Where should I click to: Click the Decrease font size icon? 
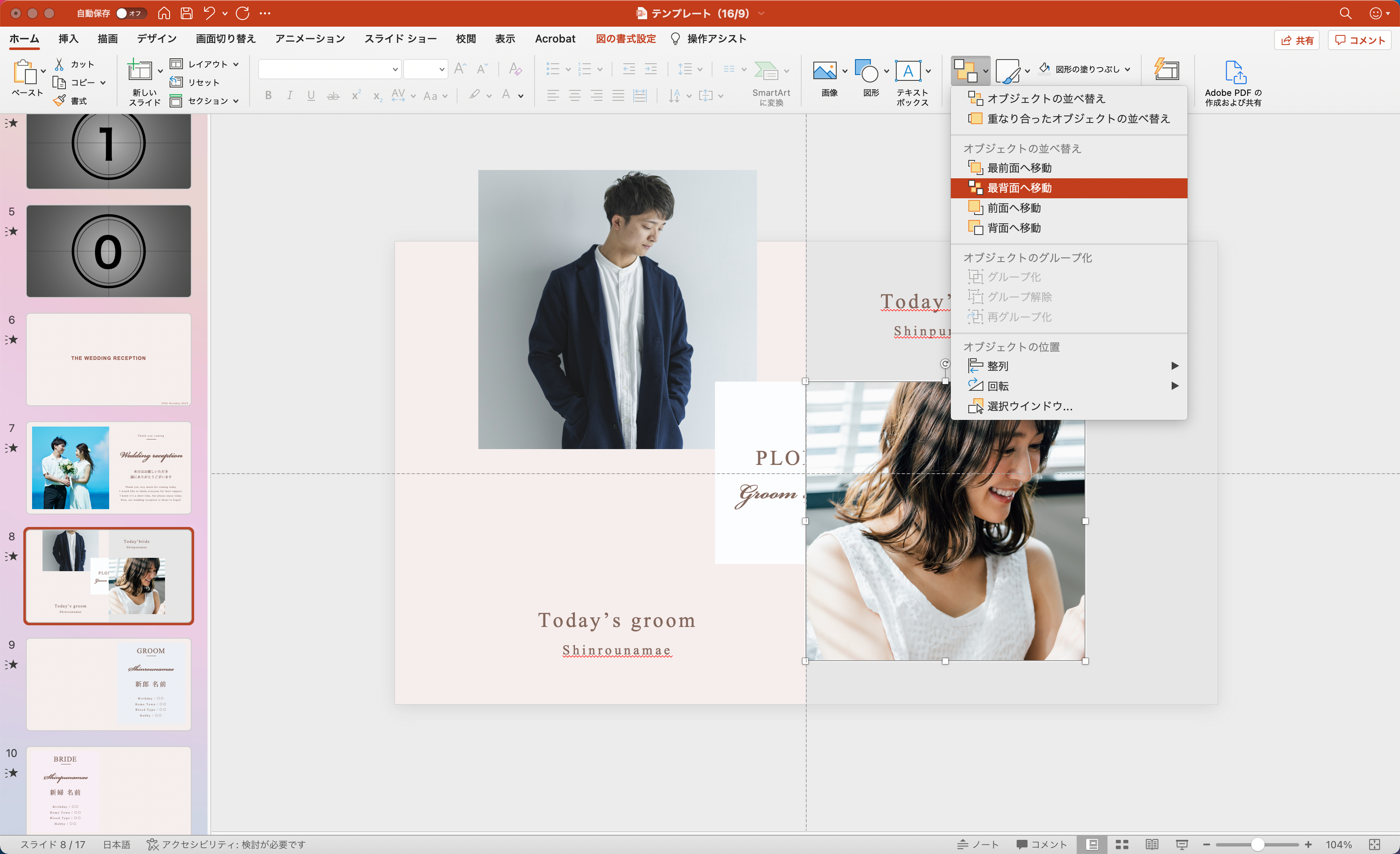482,69
